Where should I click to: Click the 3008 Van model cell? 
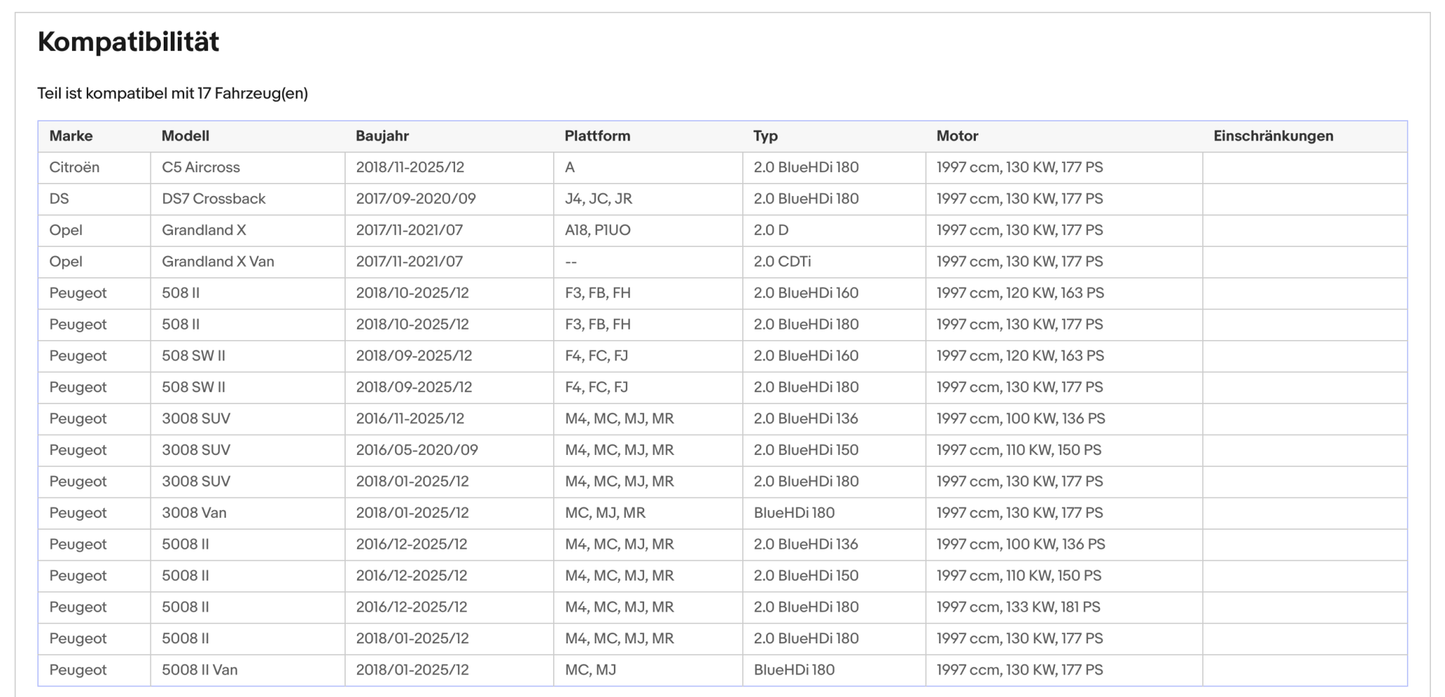194,513
